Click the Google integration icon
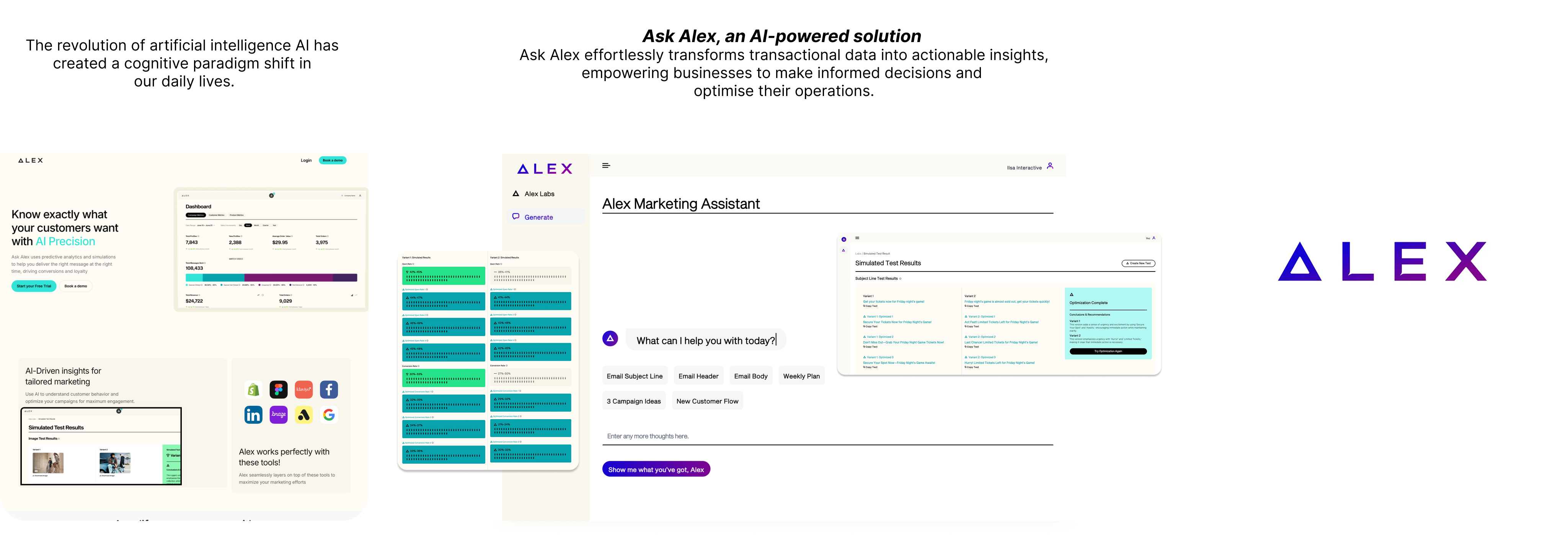 329,415
